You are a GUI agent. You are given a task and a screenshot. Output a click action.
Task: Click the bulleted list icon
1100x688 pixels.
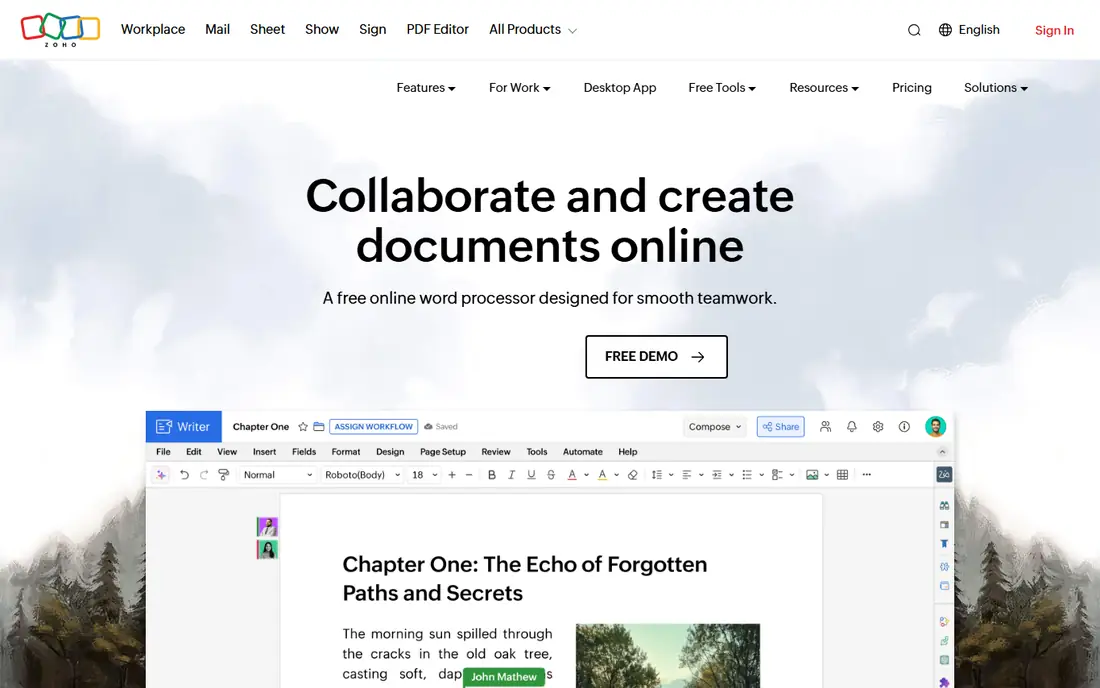[746, 475]
